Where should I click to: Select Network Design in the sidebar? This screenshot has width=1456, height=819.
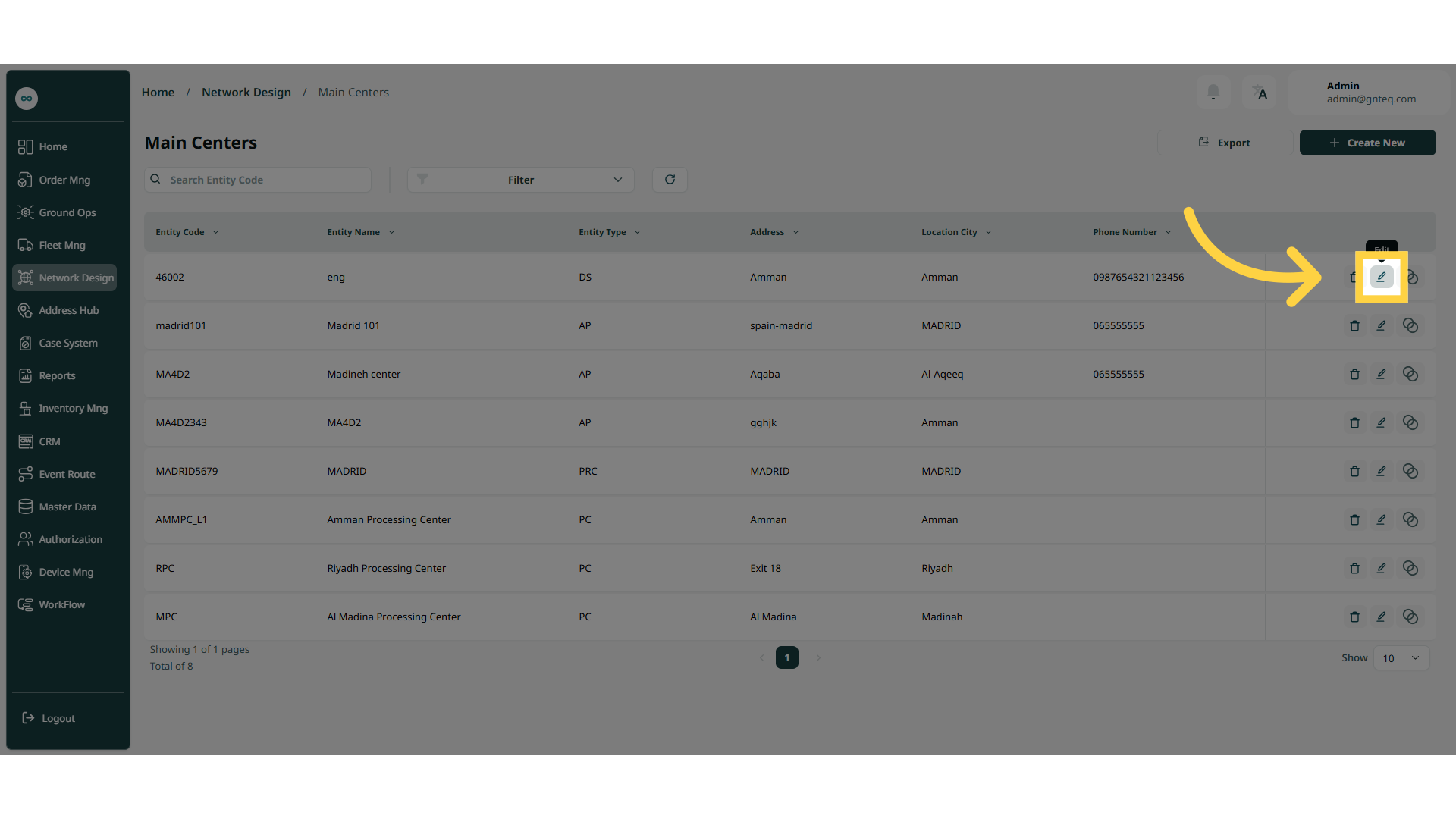tap(65, 278)
